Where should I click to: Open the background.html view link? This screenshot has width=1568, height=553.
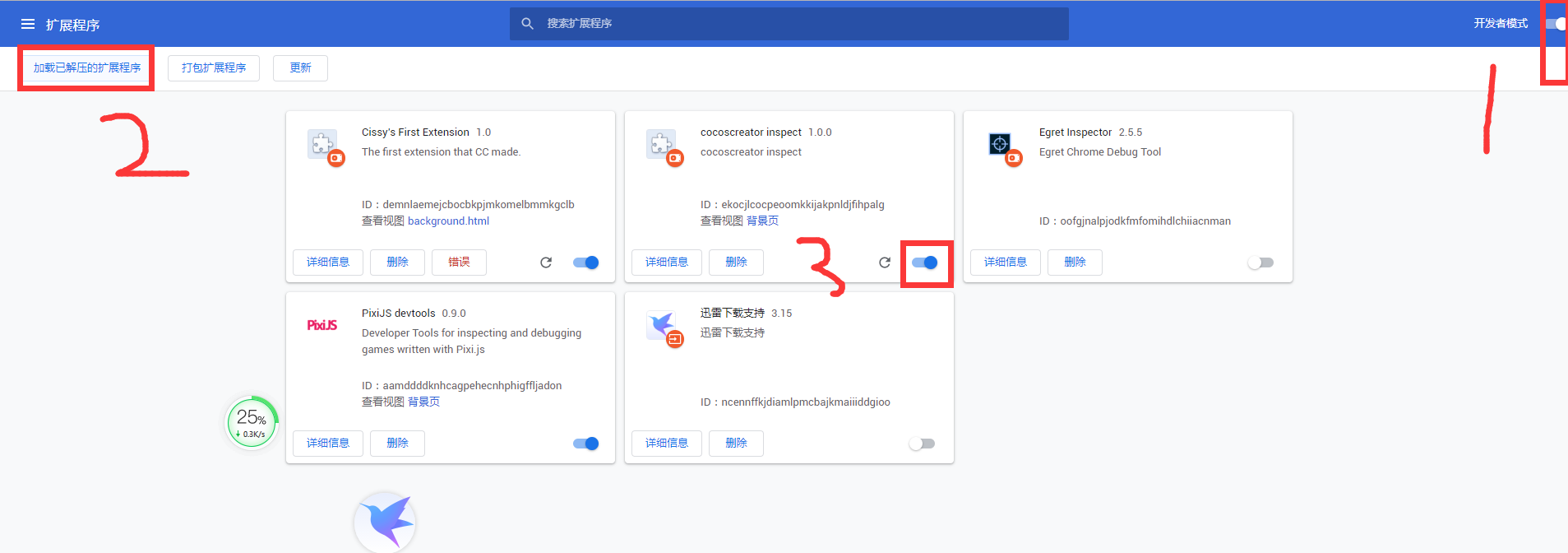point(448,221)
